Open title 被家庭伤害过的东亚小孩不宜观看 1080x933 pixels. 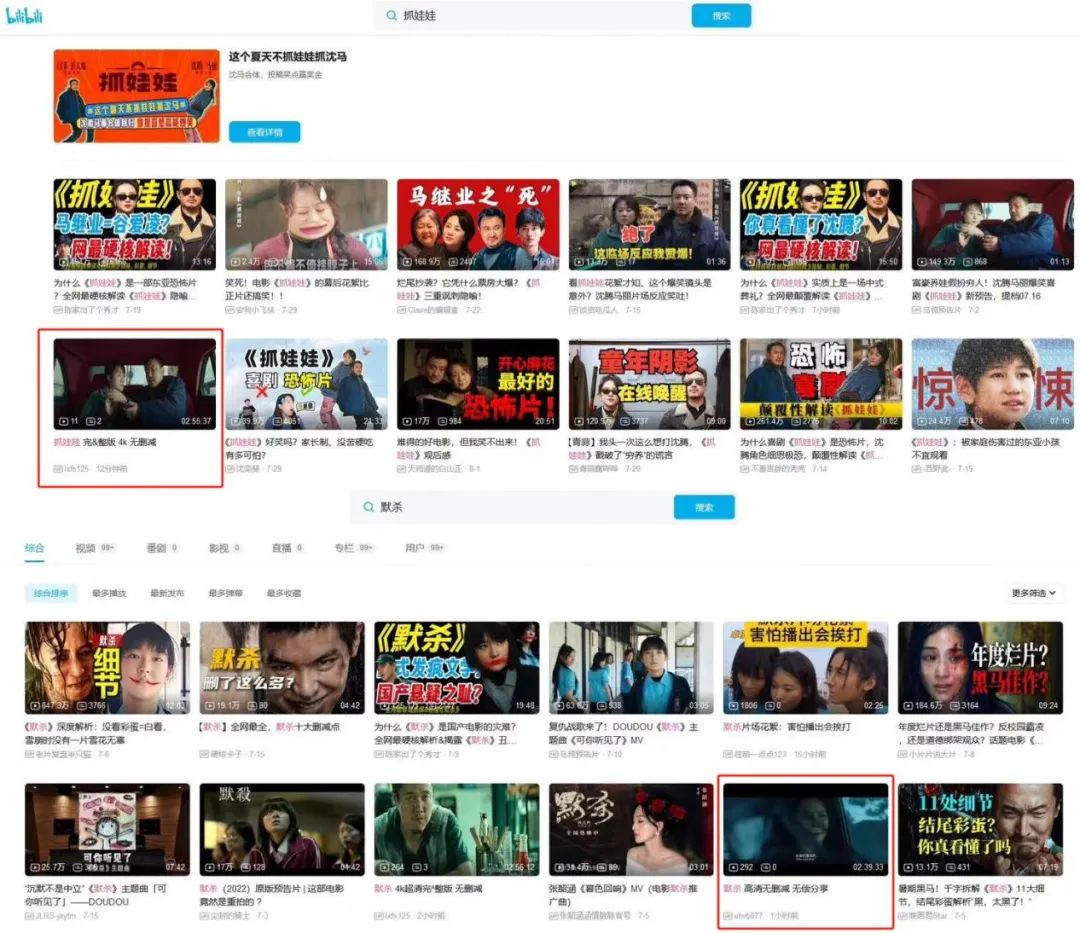[986, 448]
